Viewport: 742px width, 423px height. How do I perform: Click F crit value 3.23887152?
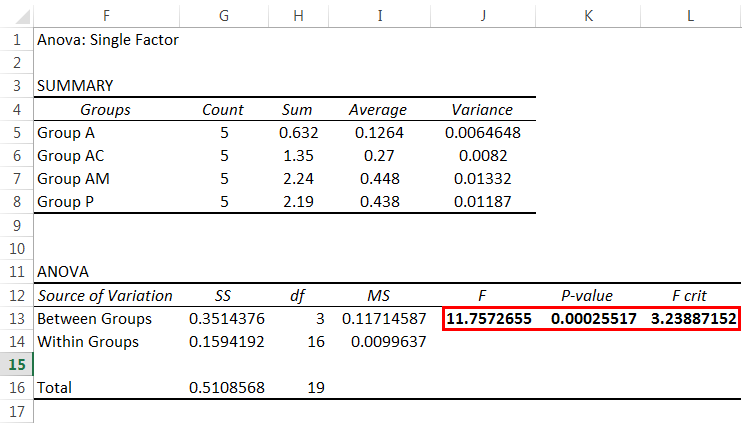694,318
